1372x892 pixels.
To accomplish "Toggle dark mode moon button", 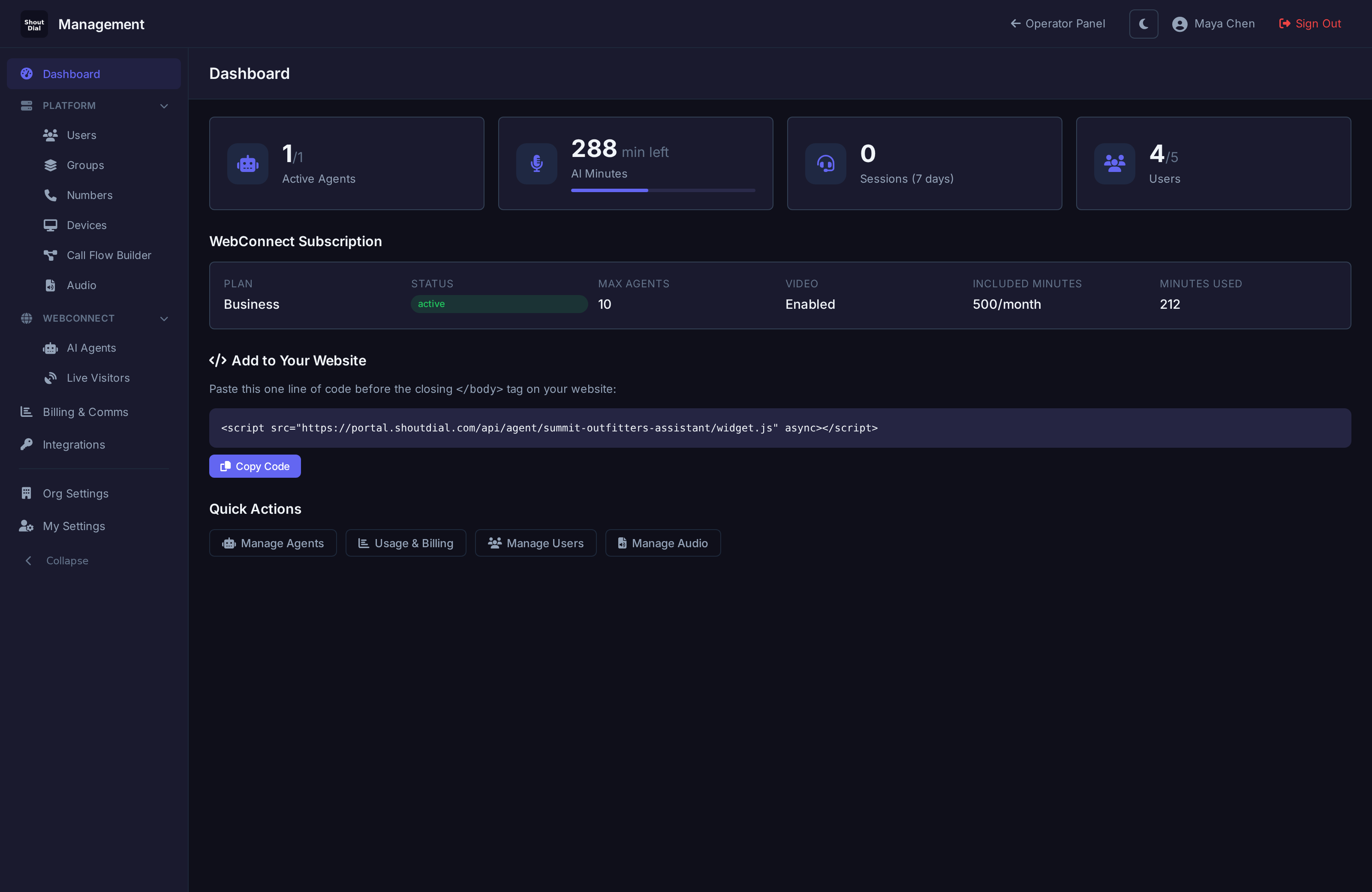I will (x=1143, y=24).
